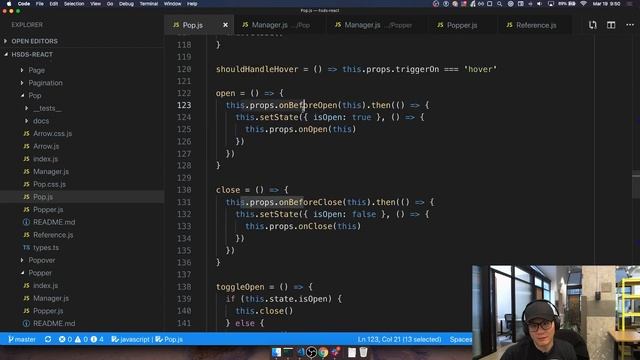Close the Pop.js editor tab
640x360 pixels.
point(225,25)
